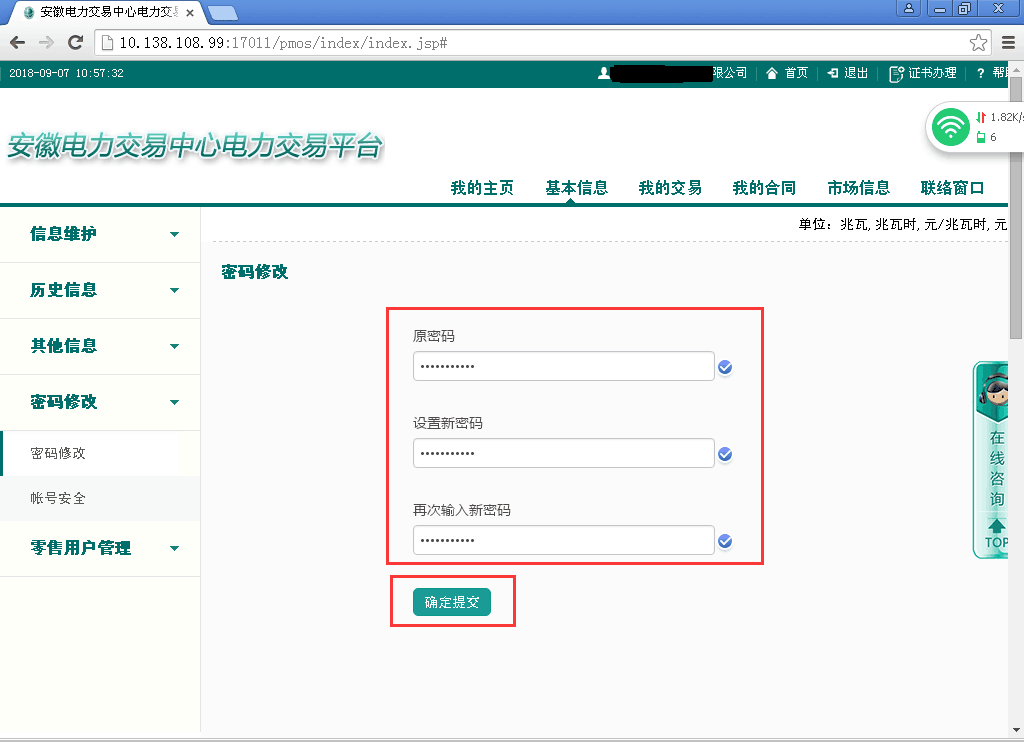Click validation checkmark beside 原密码 field
This screenshot has height=742, width=1024.
coord(726,368)
